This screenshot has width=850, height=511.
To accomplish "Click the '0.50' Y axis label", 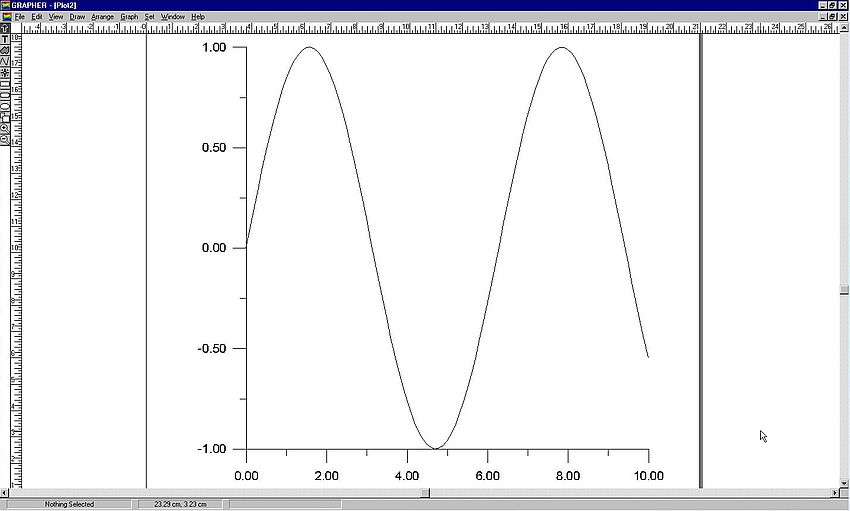I will click(214, 148).
